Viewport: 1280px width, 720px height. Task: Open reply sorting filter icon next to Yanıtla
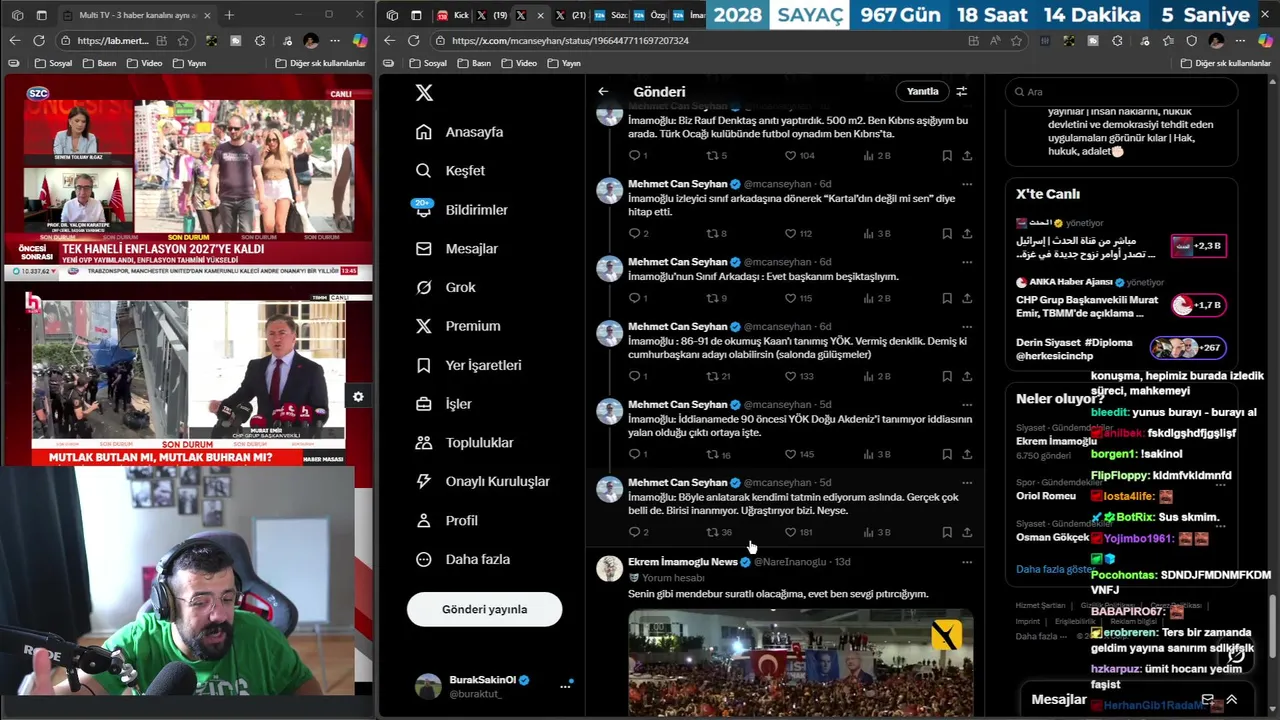(x=961, y=91)
